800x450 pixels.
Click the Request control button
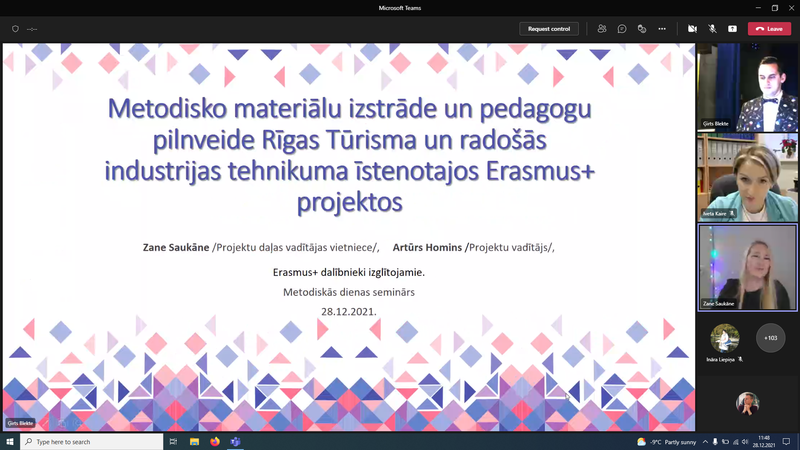pos(549,29)
